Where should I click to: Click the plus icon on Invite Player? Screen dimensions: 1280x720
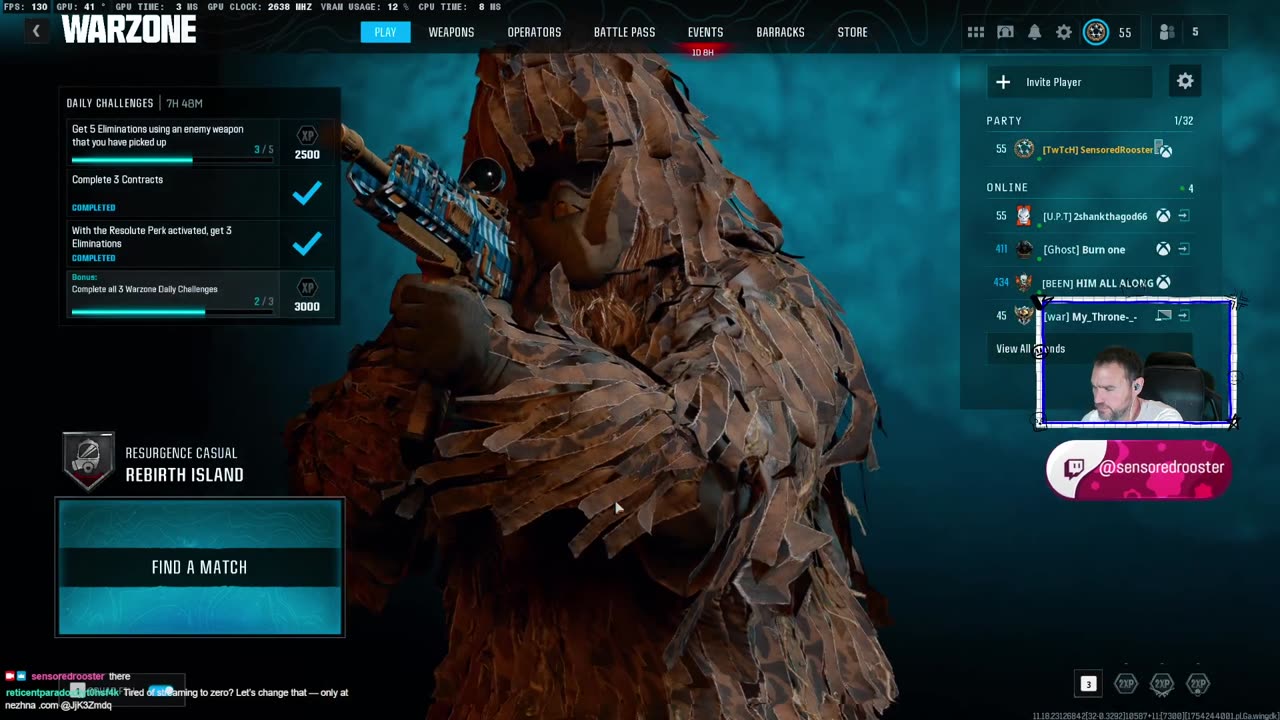coord(1003,82)
